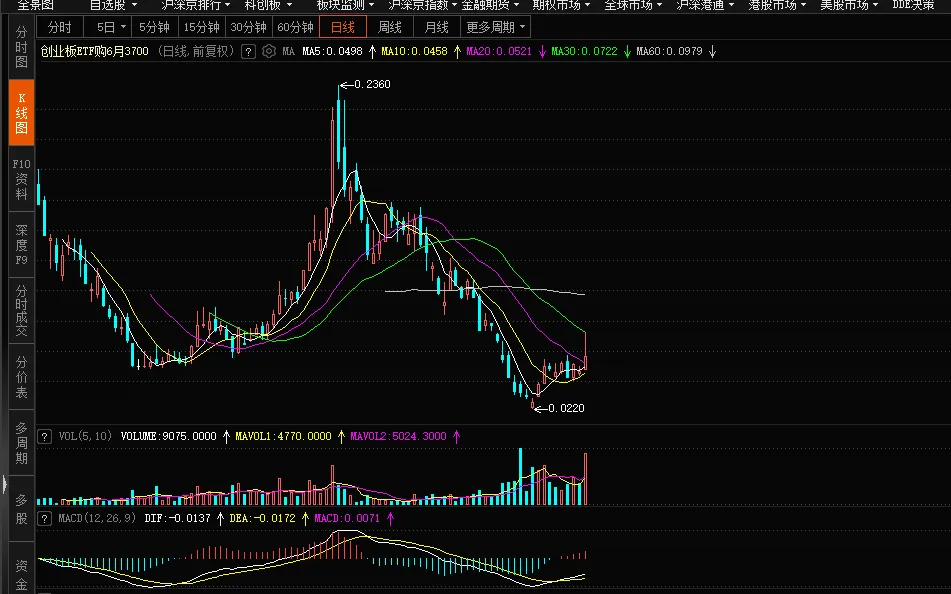Click the MA indicator name label
The image size is (951, 594).
pos(289,52)
